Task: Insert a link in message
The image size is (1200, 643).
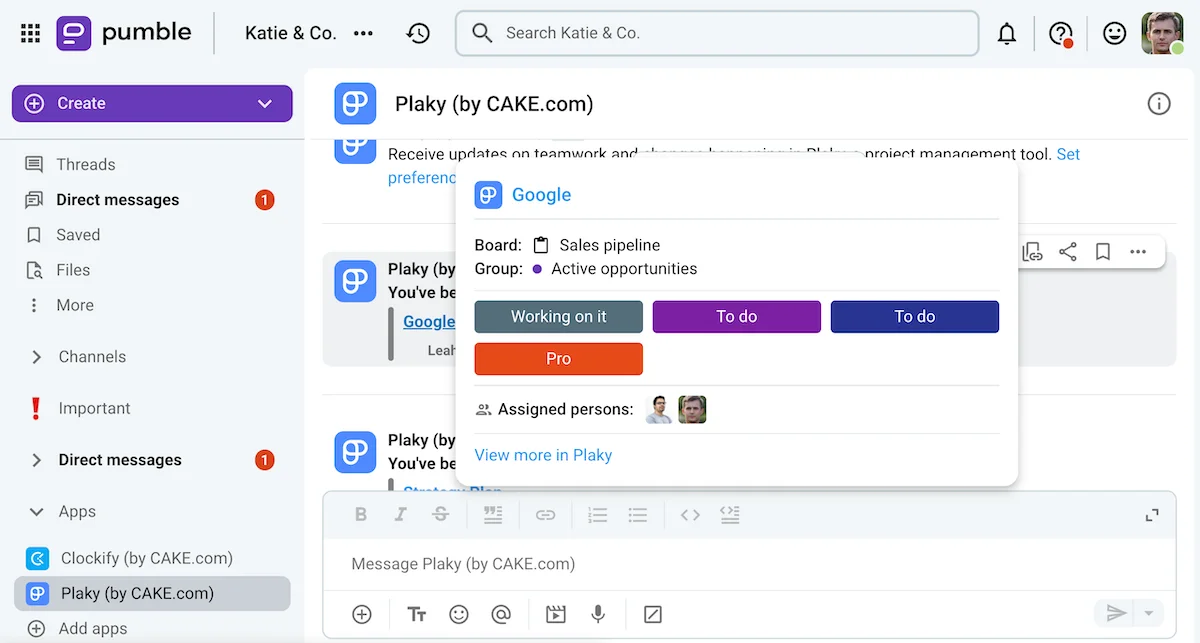Action: click(x=545, y=515)
